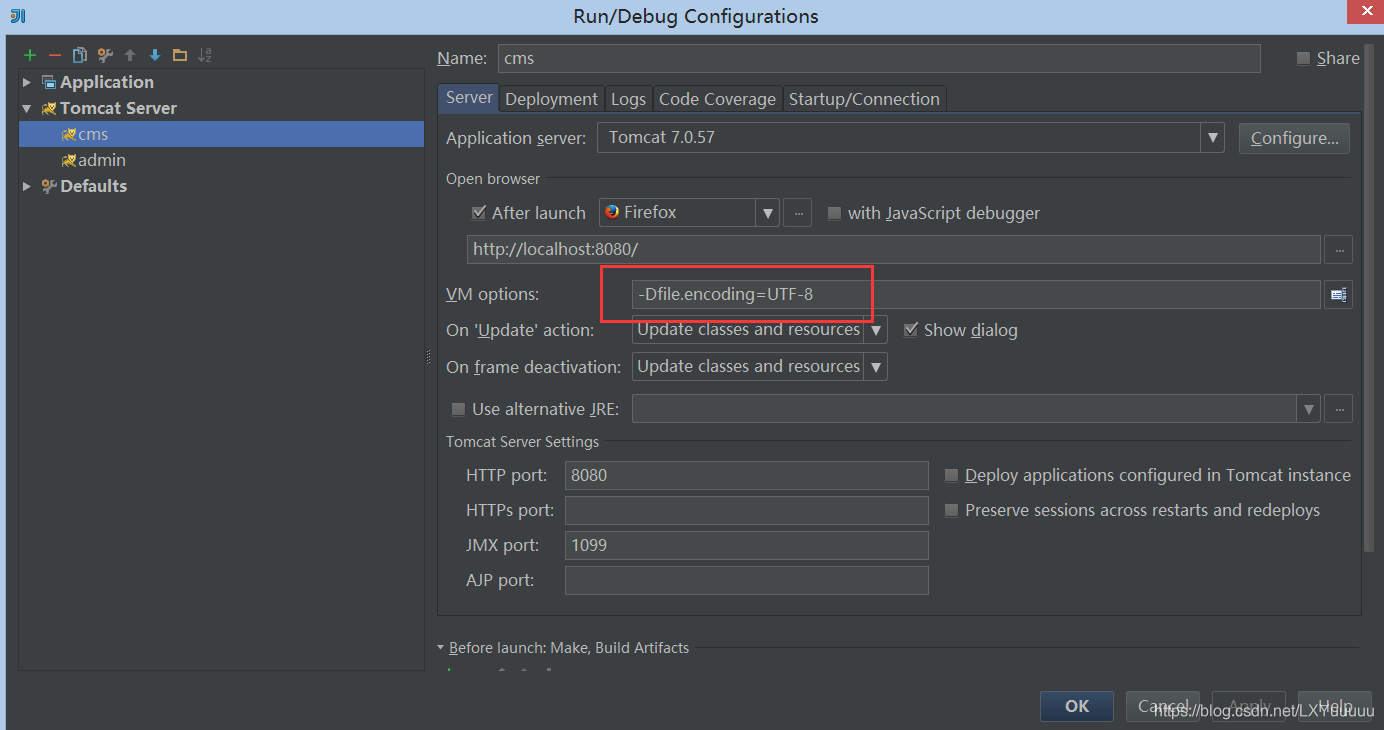1384x730 pixels.
Task: Open On 'Update' action dropdown
Action: [876, 330]
